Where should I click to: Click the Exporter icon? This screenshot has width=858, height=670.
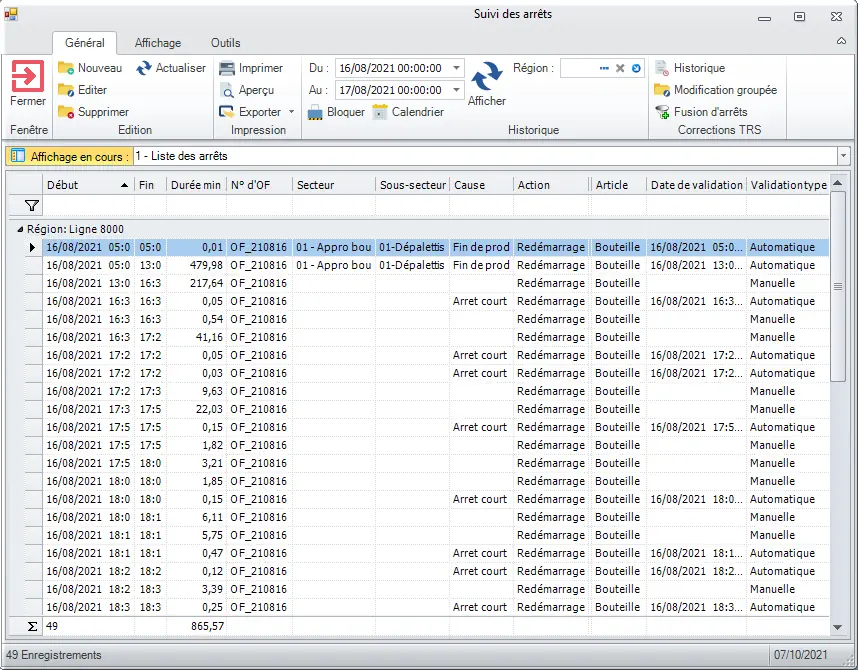click(x=227, y=112)
